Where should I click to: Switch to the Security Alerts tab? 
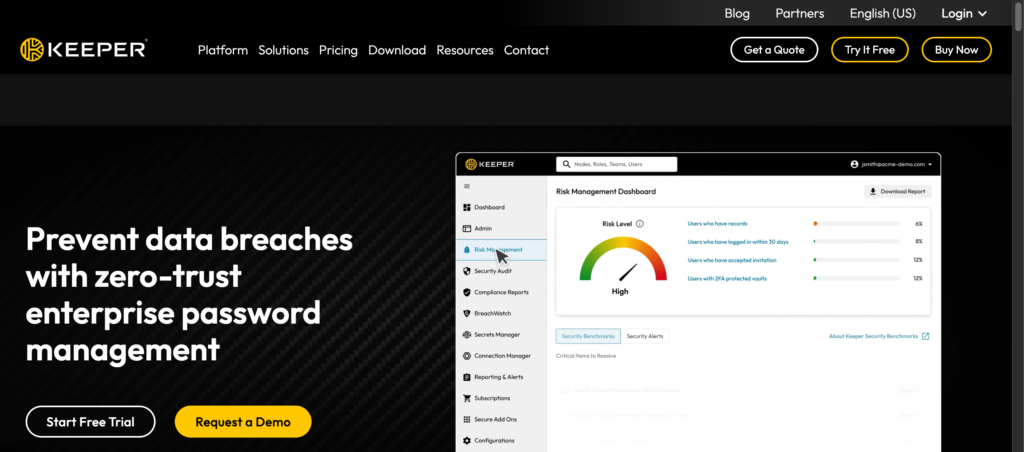(x=645, y=336)
